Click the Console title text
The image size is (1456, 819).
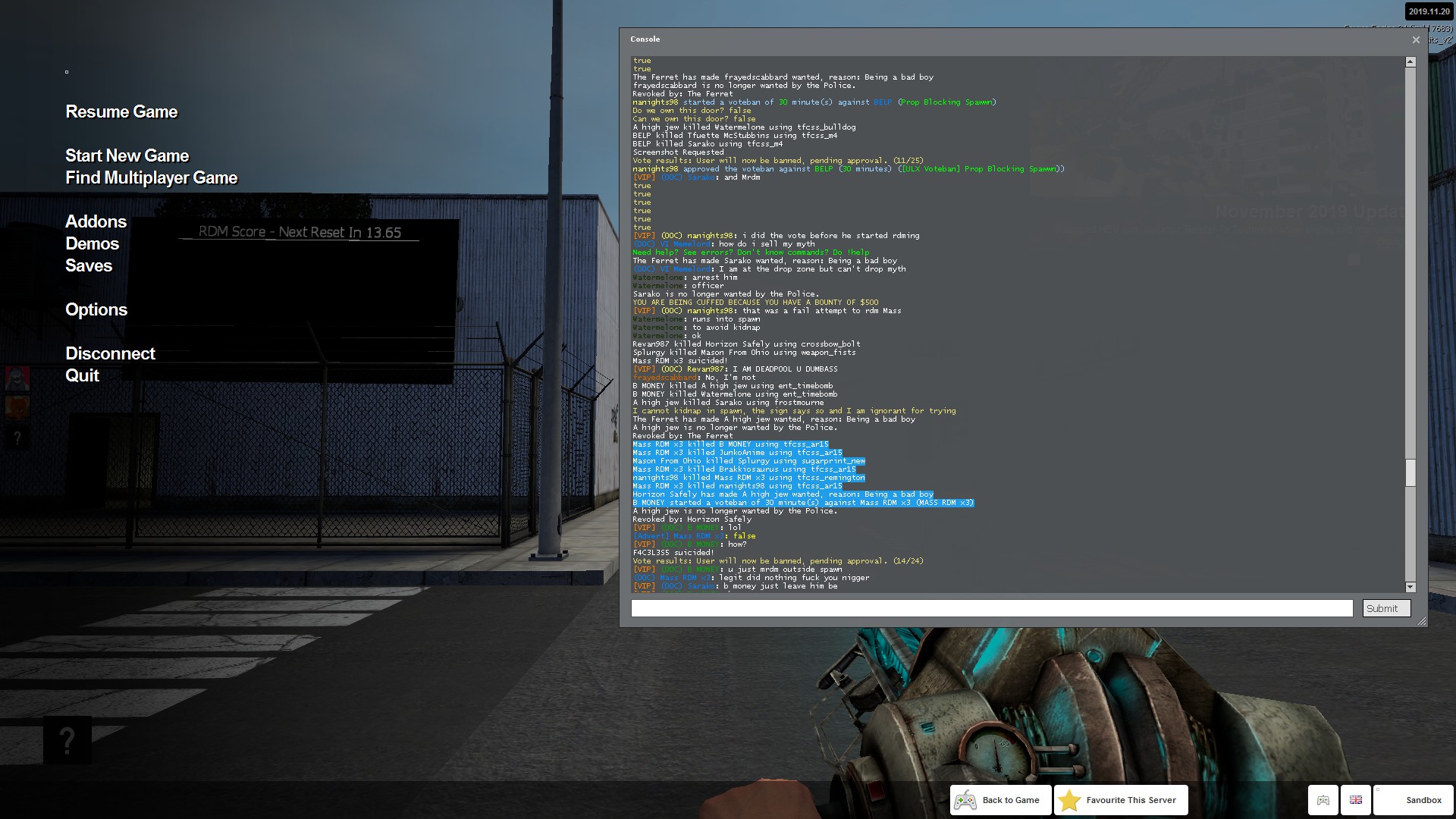[645, 39]
